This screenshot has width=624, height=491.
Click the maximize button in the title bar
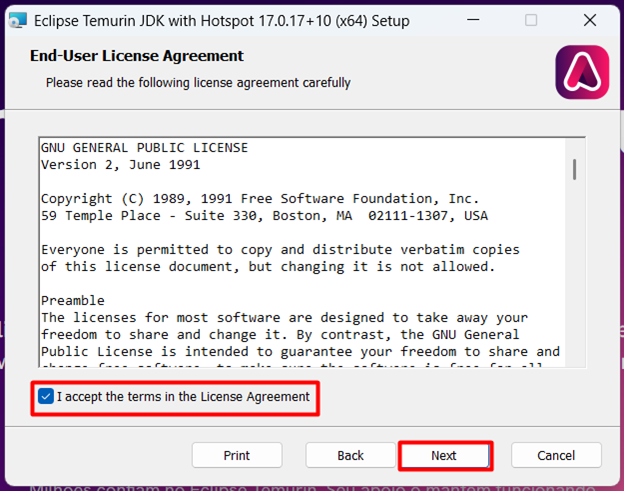click(531, 20)
